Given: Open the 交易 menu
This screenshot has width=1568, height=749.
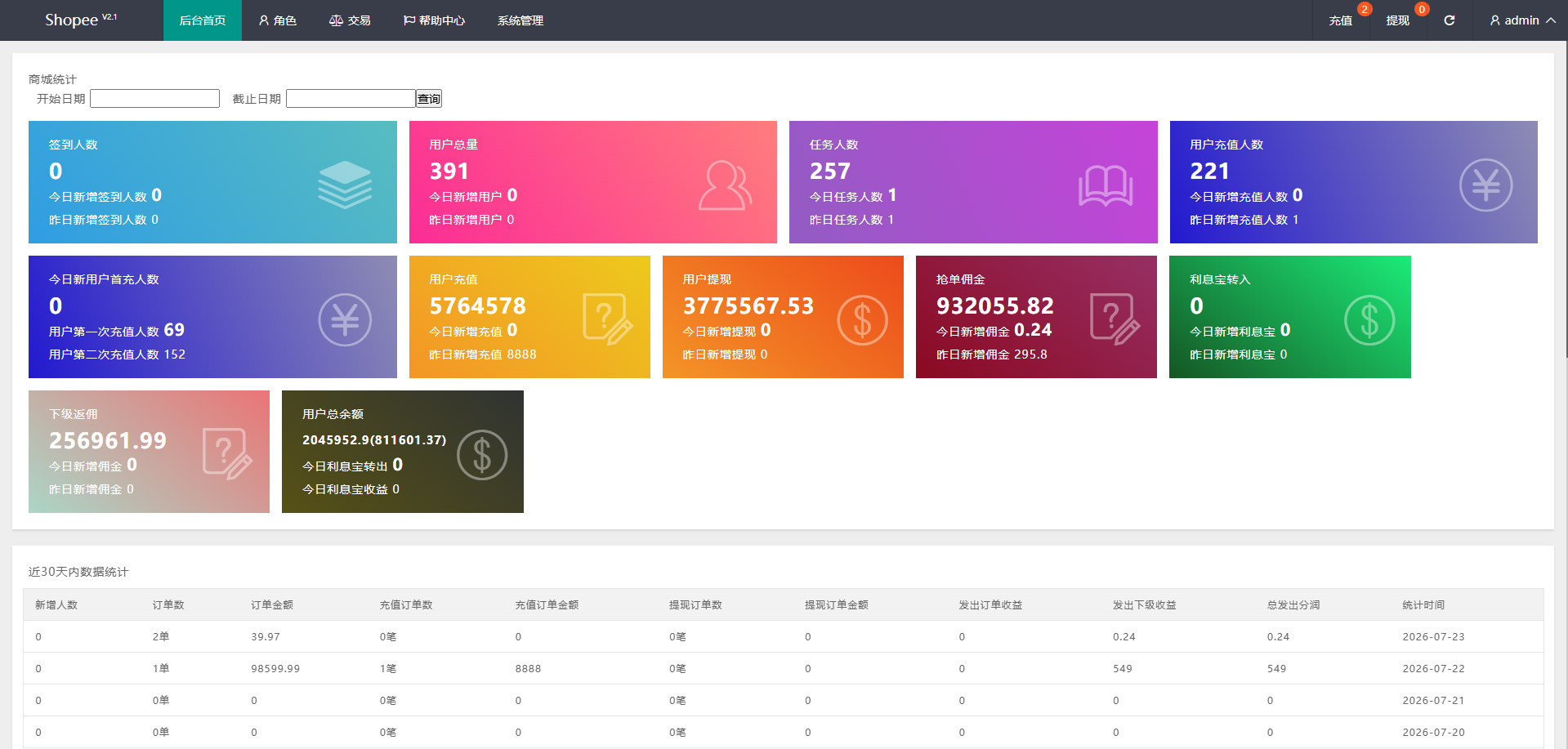Looking at the screenshot, I should point(350,20).
